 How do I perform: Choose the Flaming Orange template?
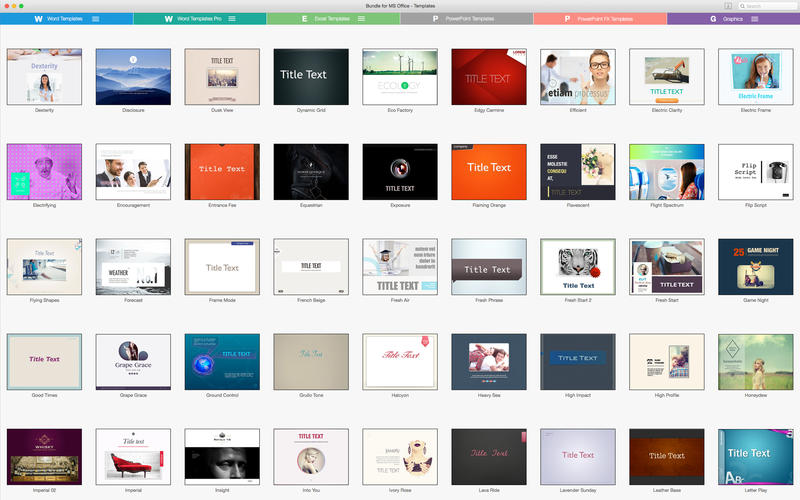[489, 172]
